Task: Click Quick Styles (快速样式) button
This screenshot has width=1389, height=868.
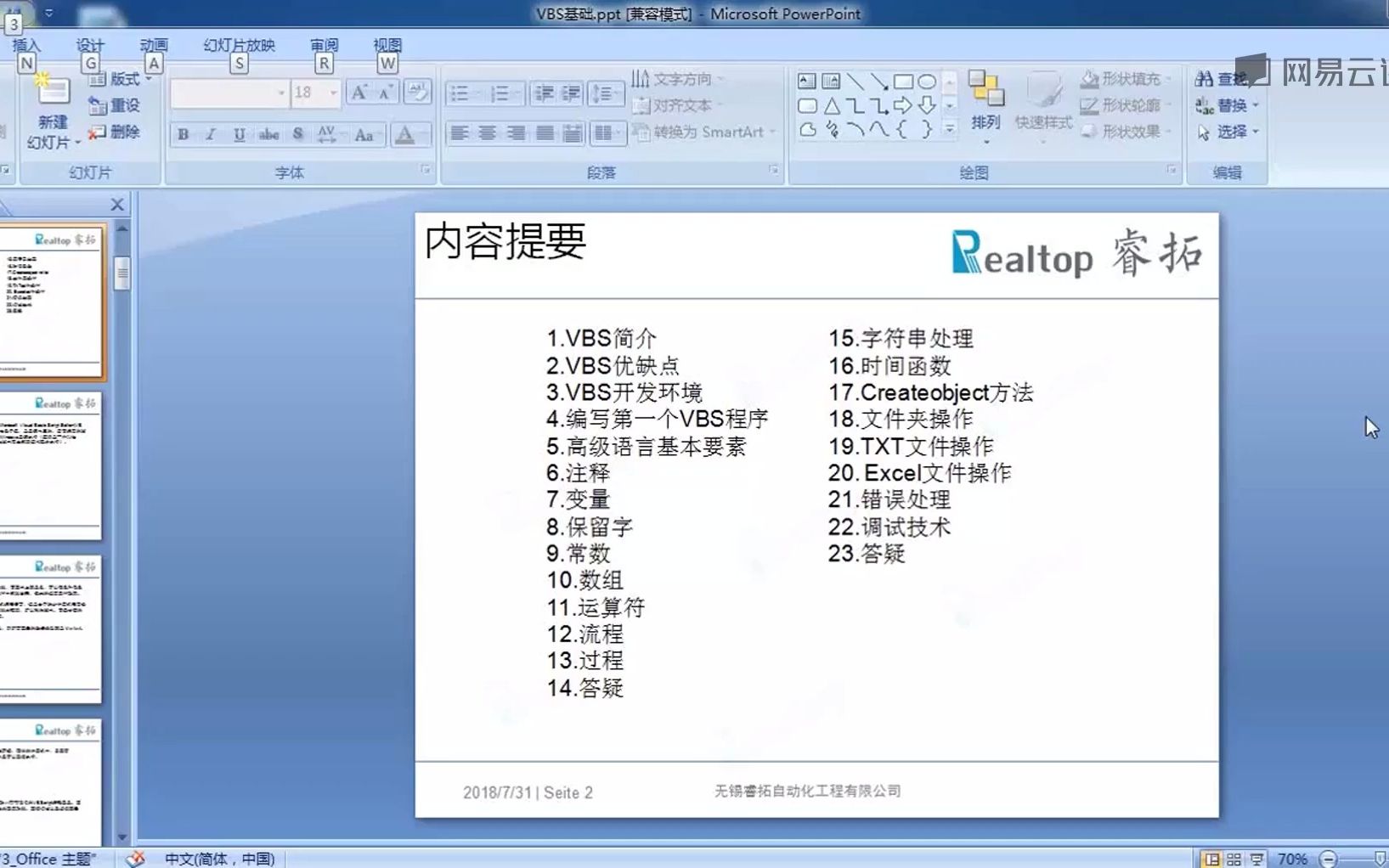Action: 1043,106
